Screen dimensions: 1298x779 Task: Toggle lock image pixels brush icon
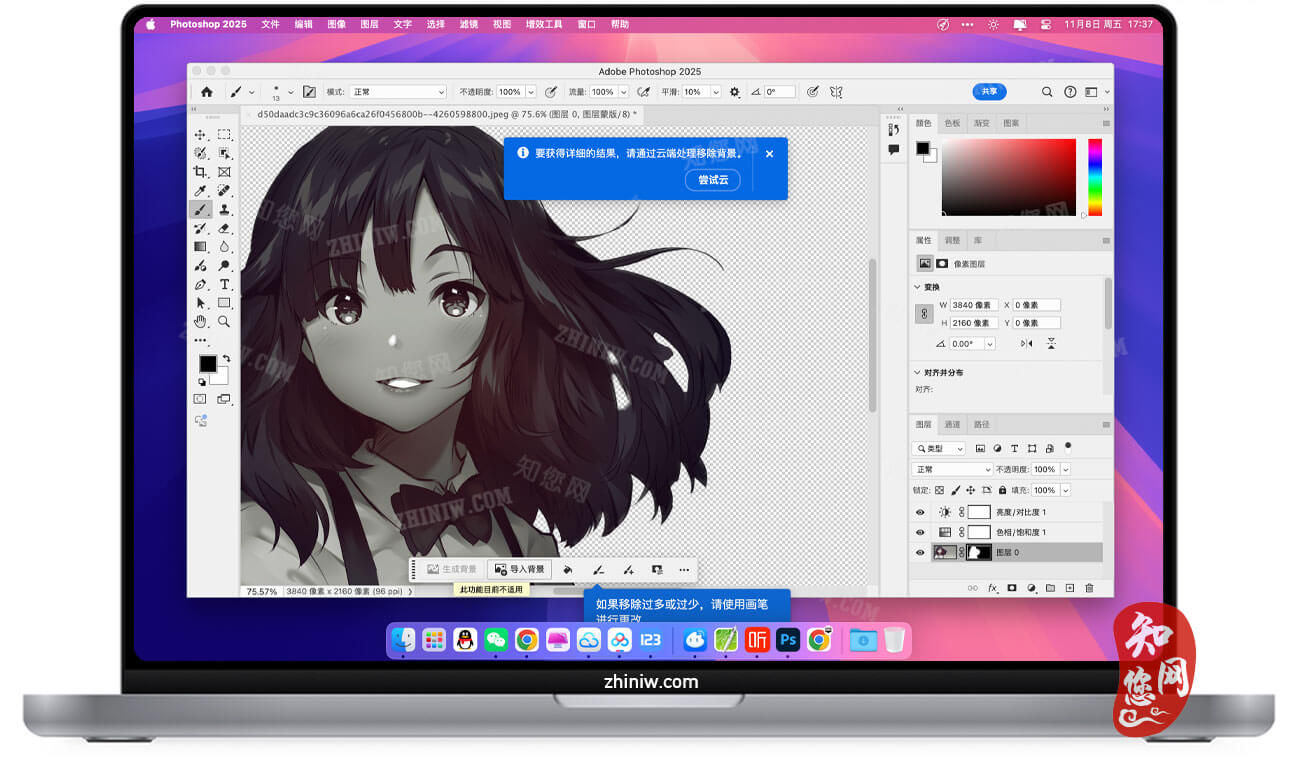point(955,490)
